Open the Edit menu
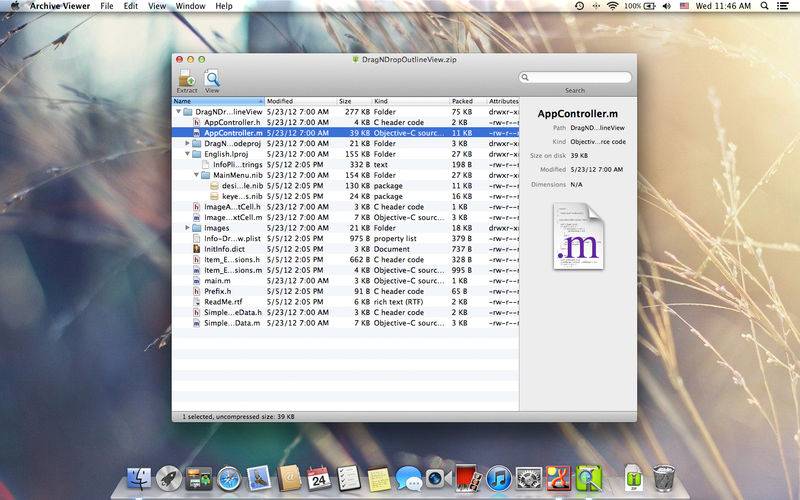 [x=131, y=6]
